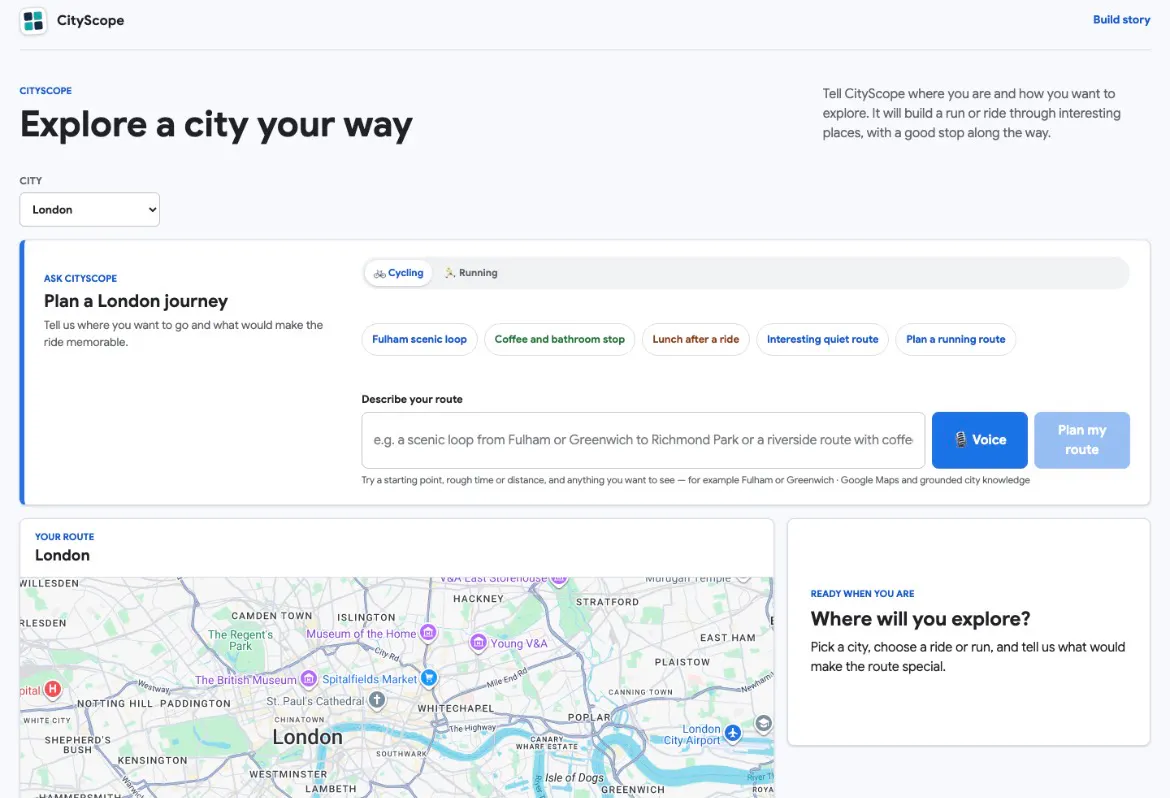Click the ISLINGTON map label
Viewport: 1170px width, 798px height.
(366, 617)
